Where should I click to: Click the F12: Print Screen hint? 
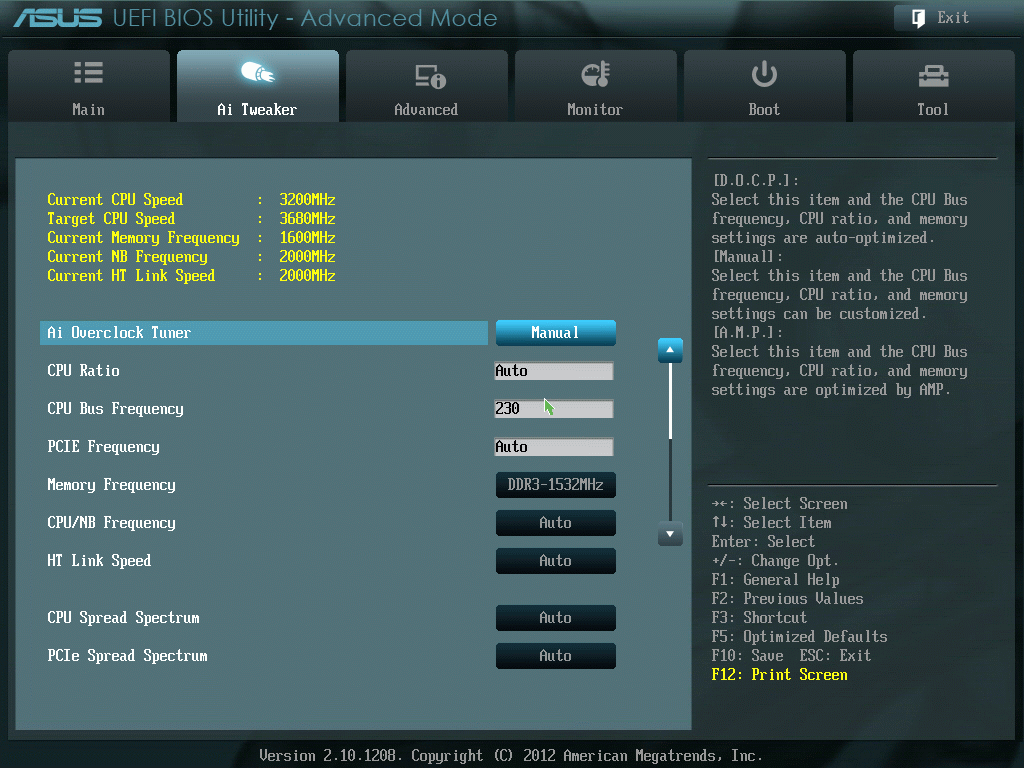pos(780,675)
